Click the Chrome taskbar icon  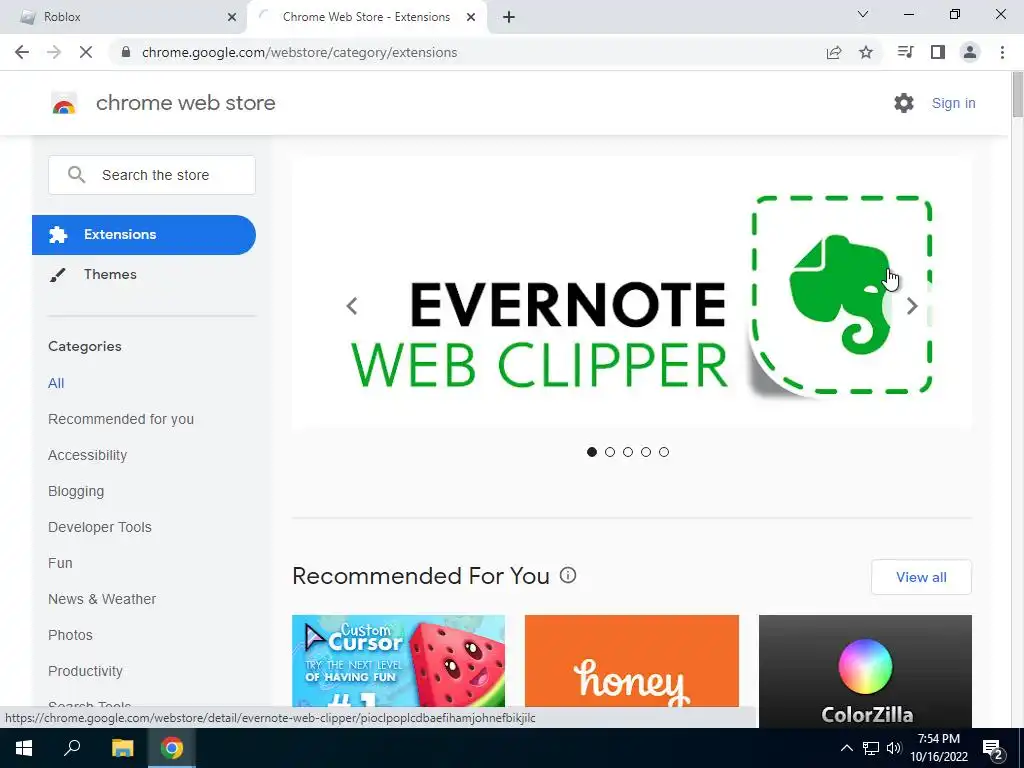pos(172,748)
